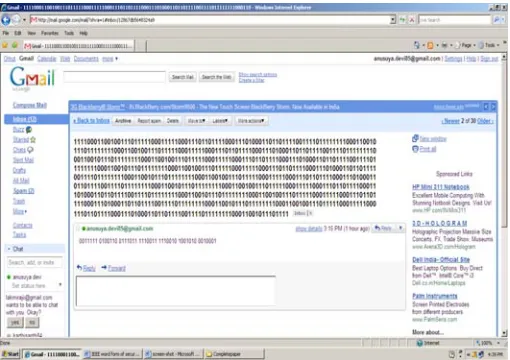This screenshot has height=360, width=510.
Task: Open the Tools menu in menu bar
Action: click(x=69, y=33)
